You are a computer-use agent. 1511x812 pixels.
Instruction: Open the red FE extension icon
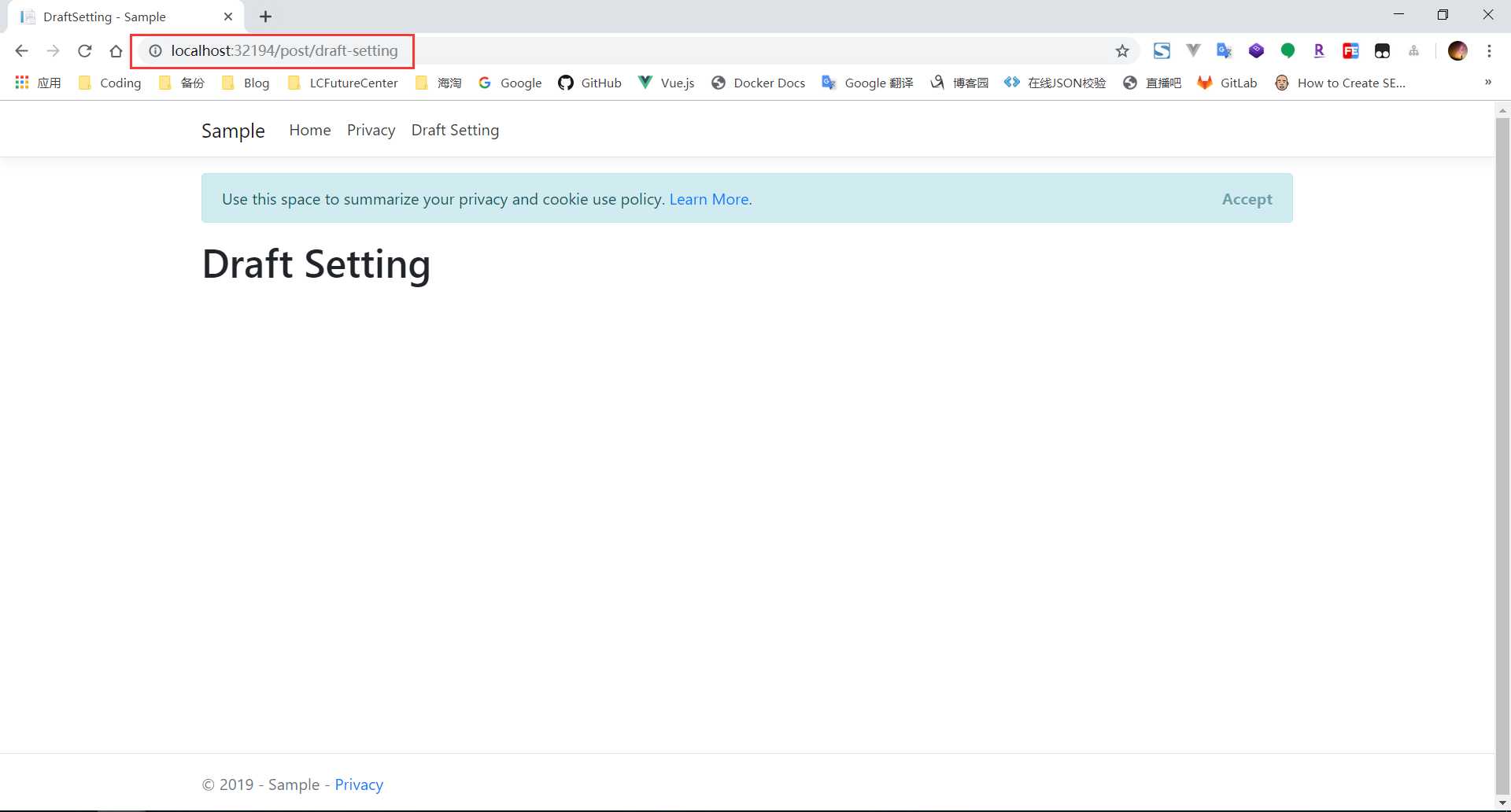pos(1350,51)
